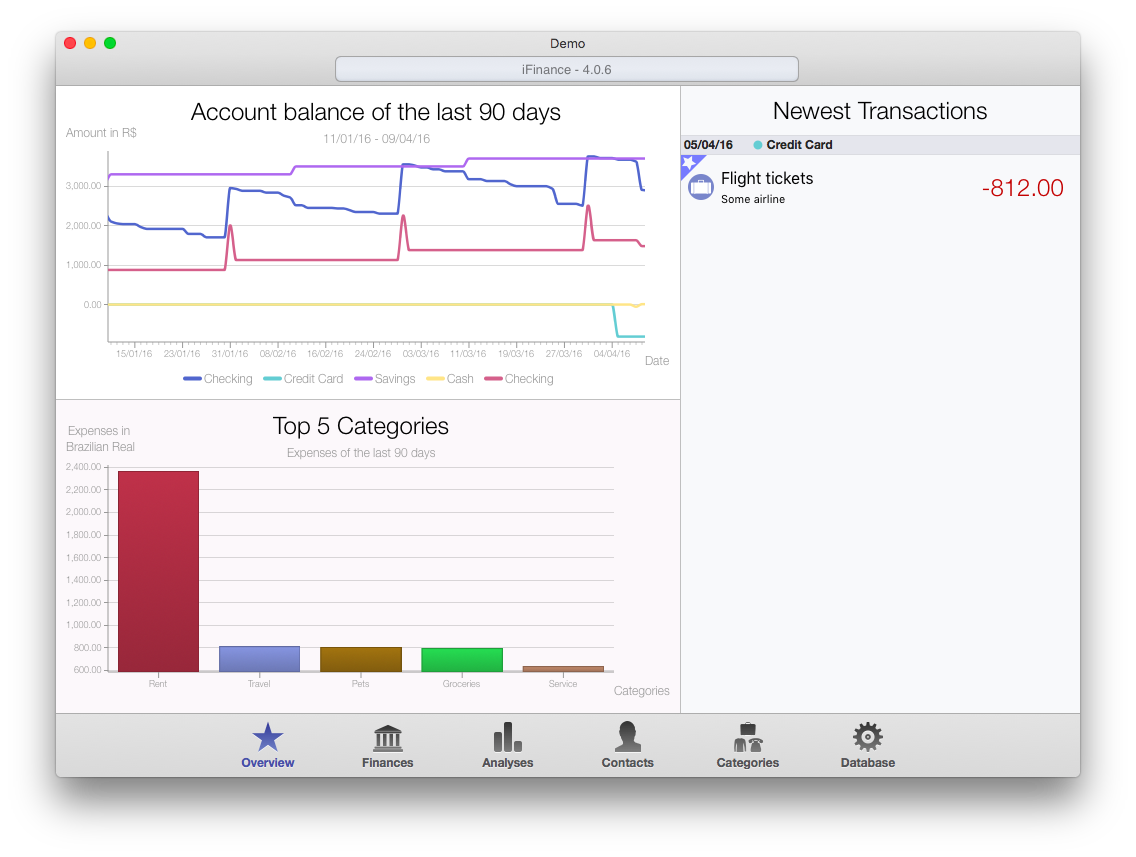Click the brown Pets bar
This screenshot has height=857, width=1136.
click(360, 659)
